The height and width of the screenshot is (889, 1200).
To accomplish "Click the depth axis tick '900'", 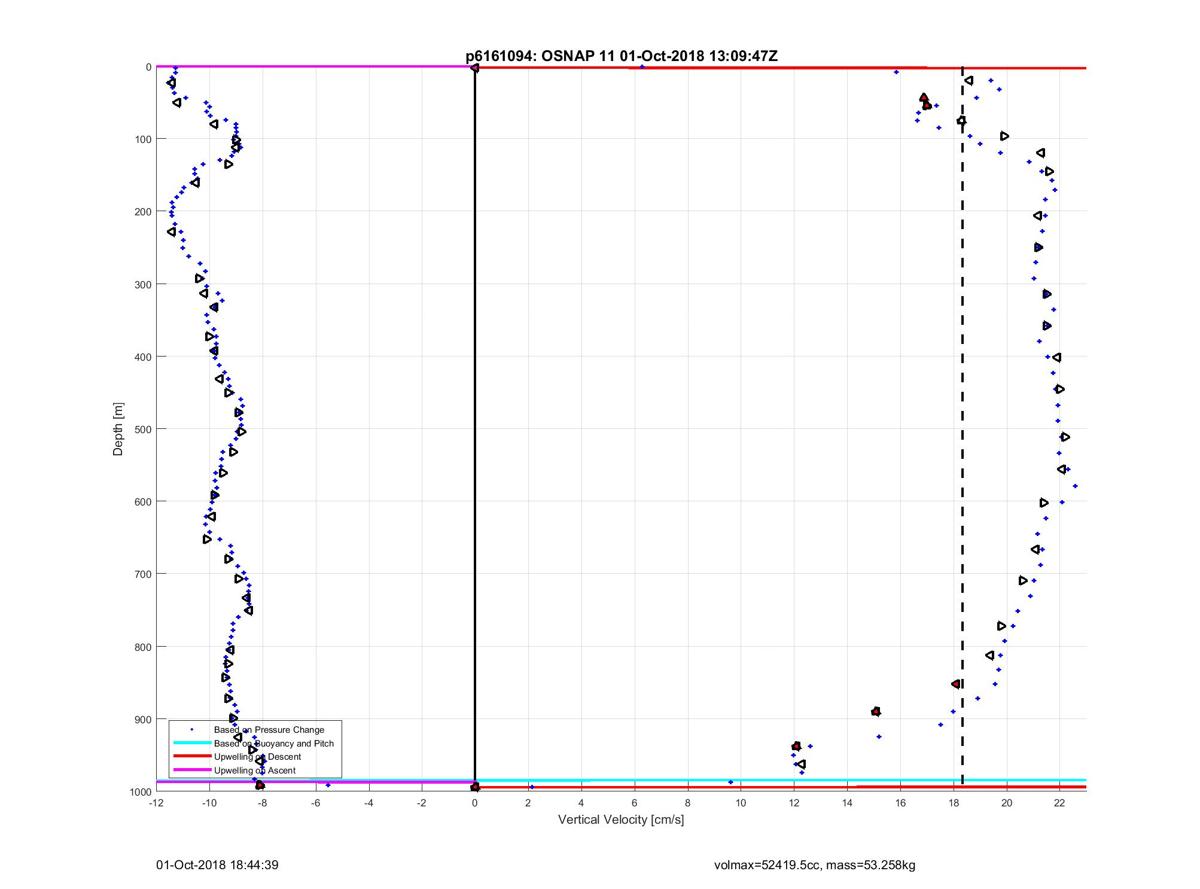I will pyautogui.click(x=142, y=719).
